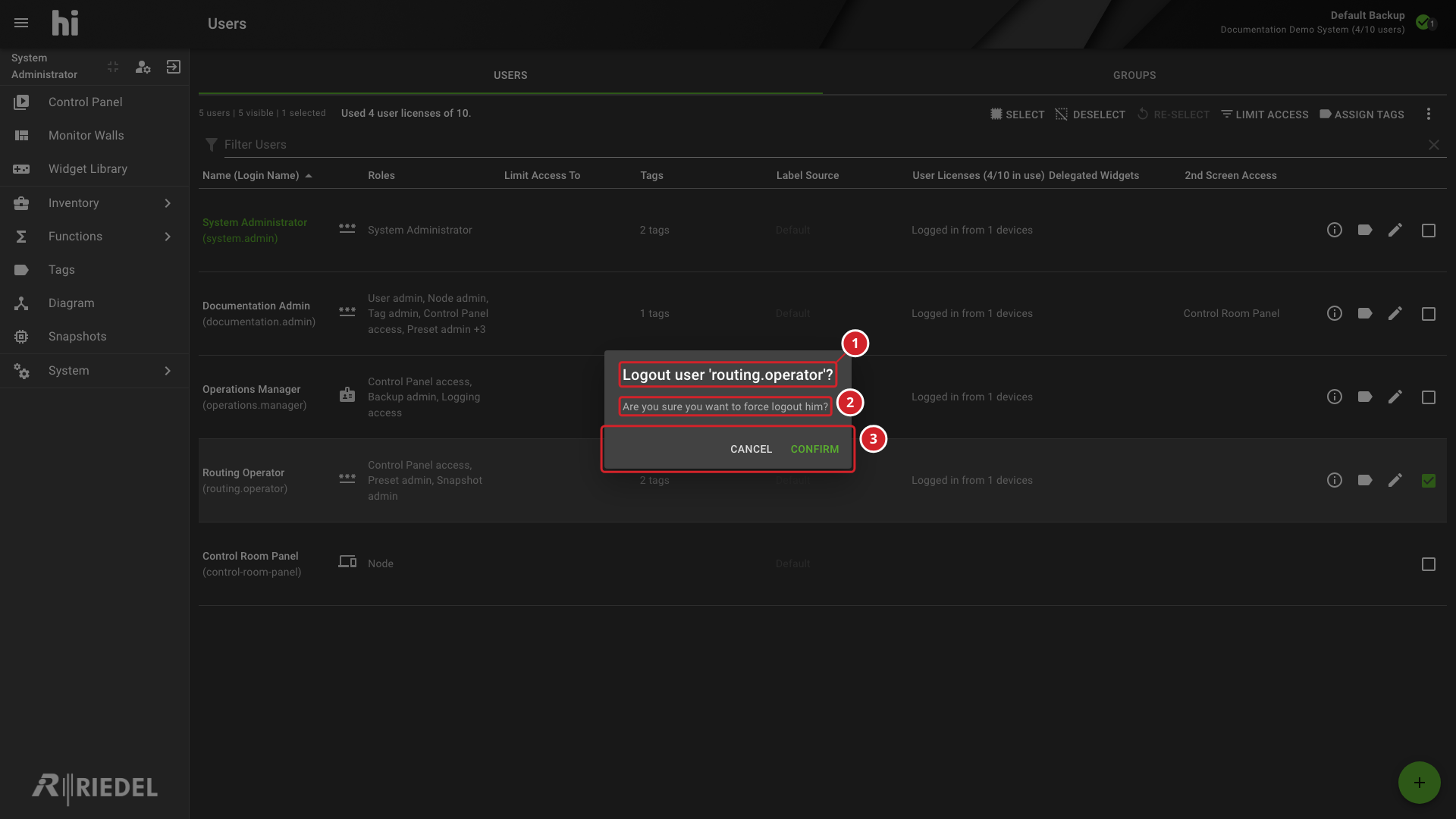Sort by Name (Login Name) column

point(257,175)
